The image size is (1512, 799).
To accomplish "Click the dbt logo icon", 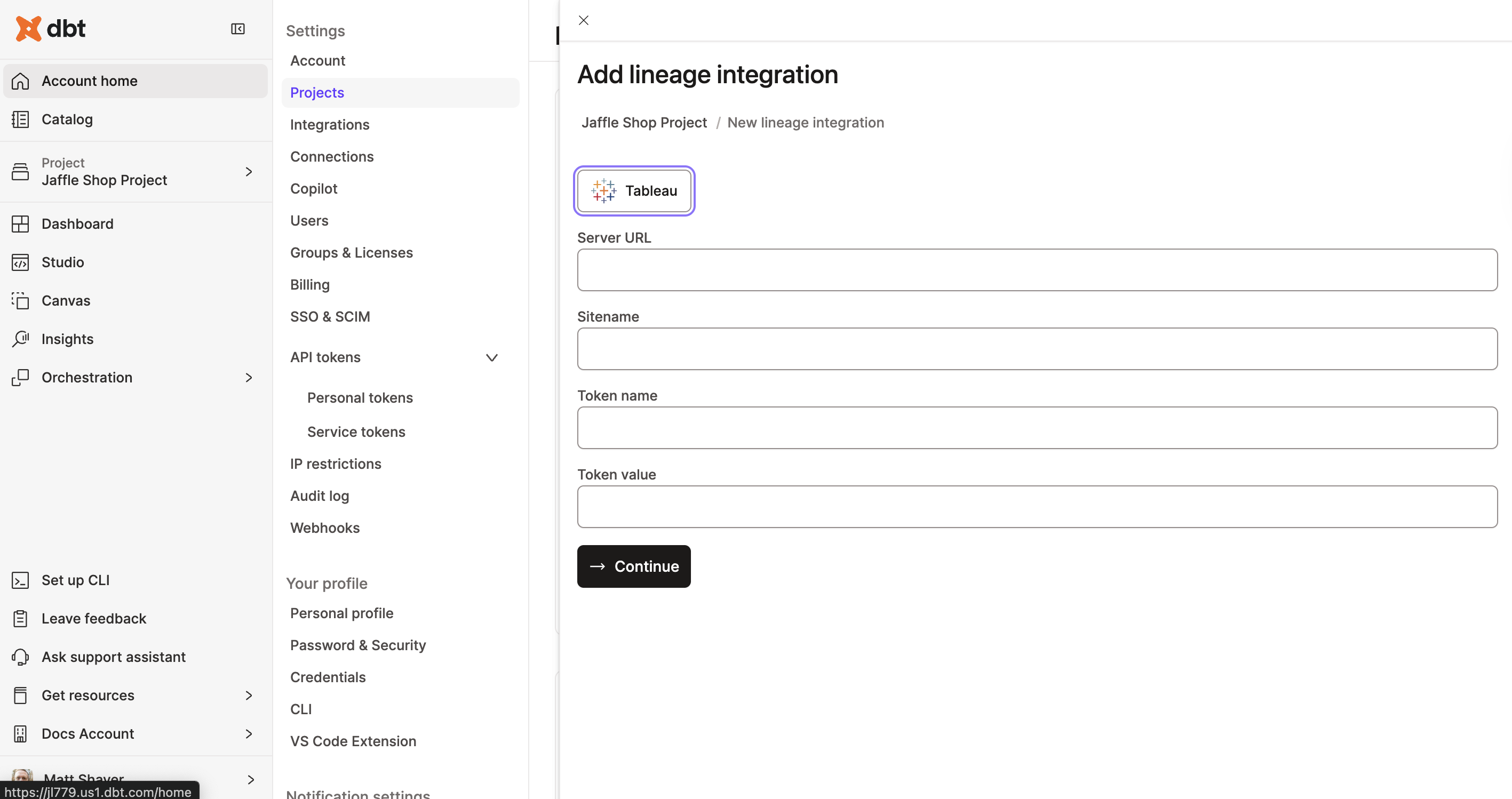I will coord(28,28).
